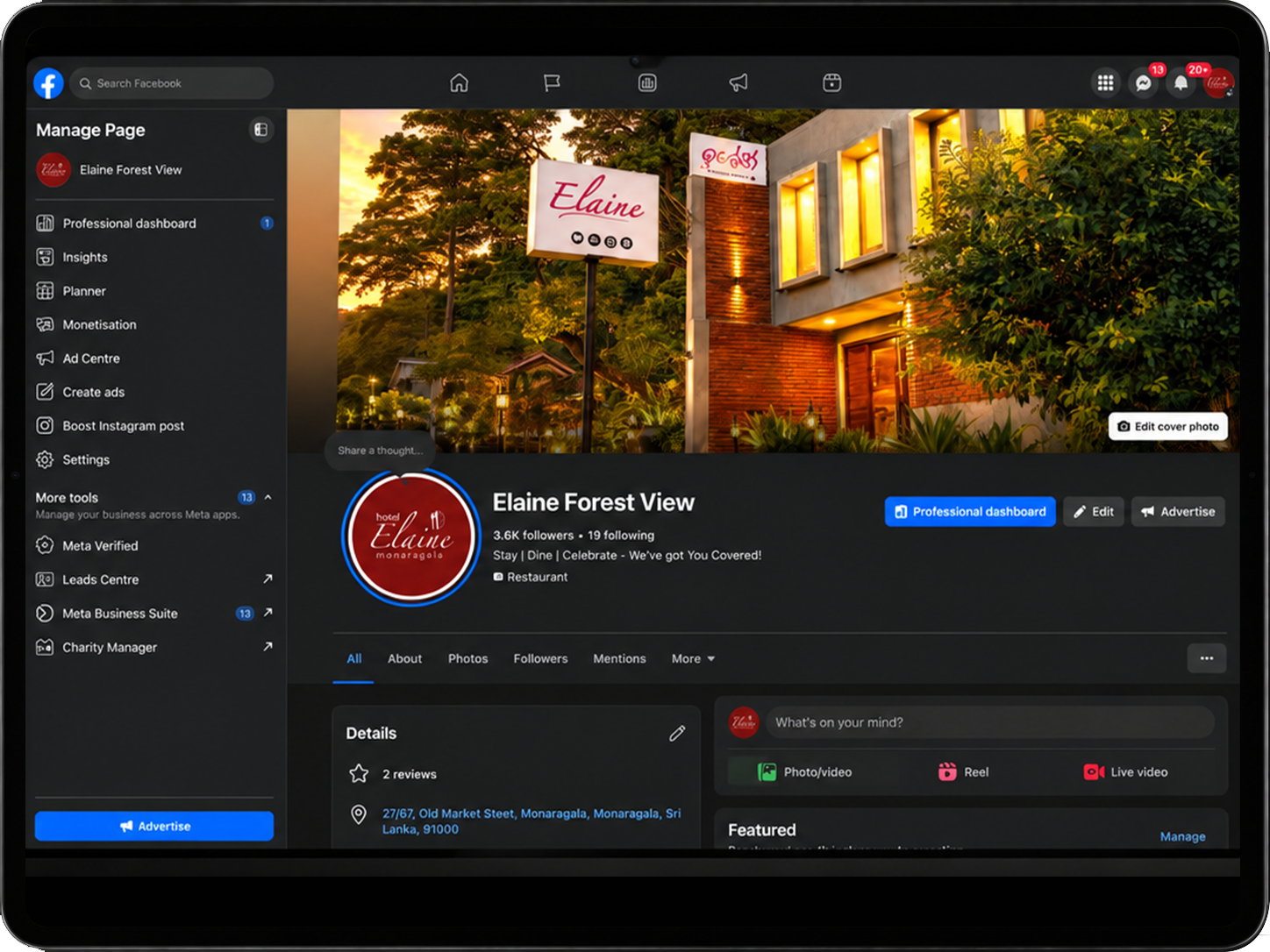1270x952 pixels.
Task: Start a Live video
Action: pyautogui.click(x=1126, y=771)
